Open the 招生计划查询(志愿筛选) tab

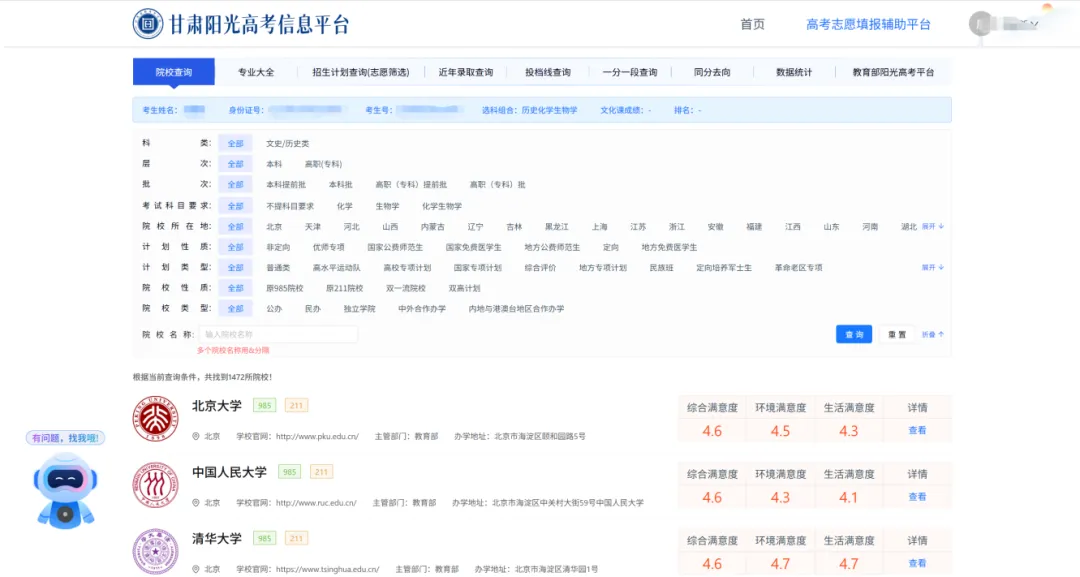click(x=361, y=72)
